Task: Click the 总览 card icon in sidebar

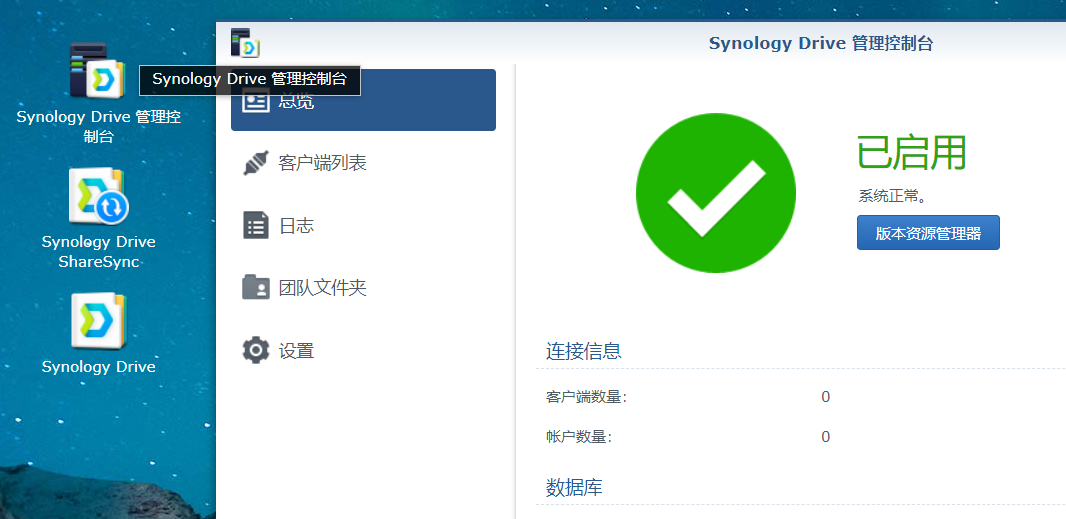Action: [256, 101]
